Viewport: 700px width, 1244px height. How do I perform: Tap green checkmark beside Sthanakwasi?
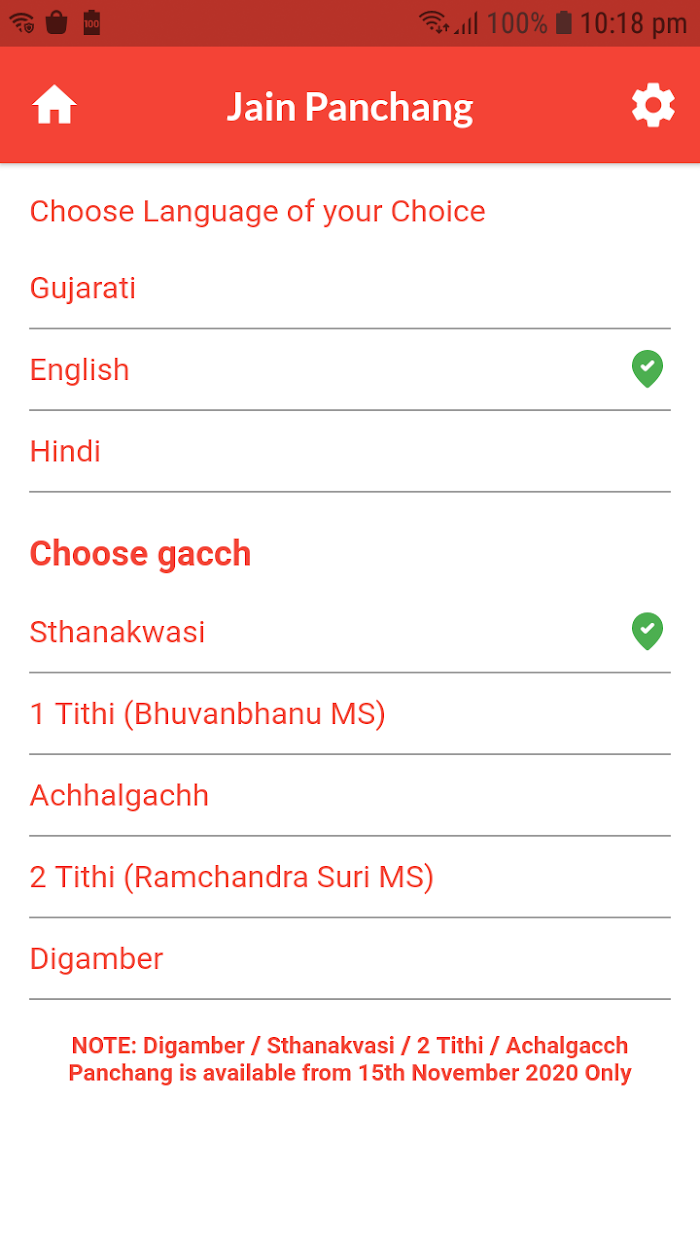[x=648, y=631]
